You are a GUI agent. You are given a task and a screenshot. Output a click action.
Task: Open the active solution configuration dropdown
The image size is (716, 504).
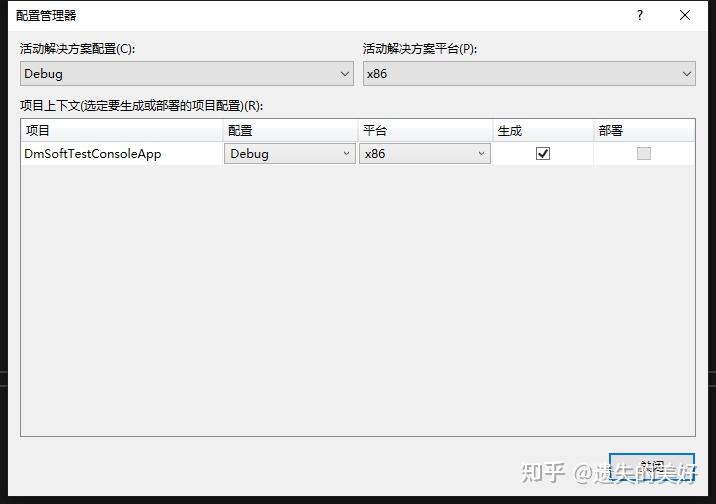pyautogui.click(x=187, y=74)
